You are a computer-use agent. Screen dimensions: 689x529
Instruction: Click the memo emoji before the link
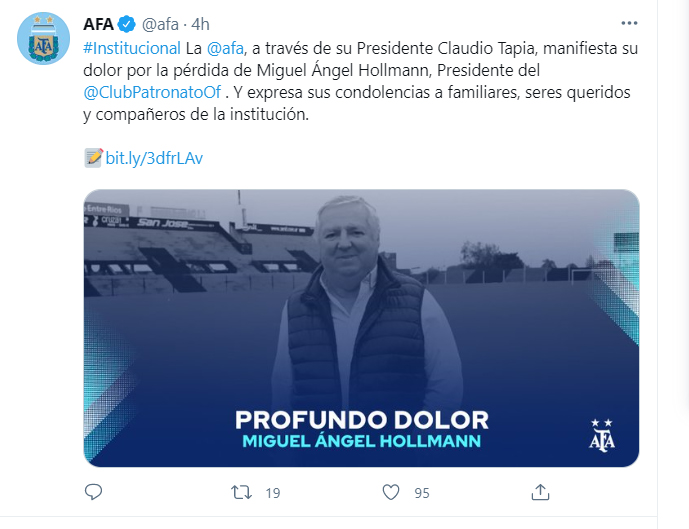(94, 158)
